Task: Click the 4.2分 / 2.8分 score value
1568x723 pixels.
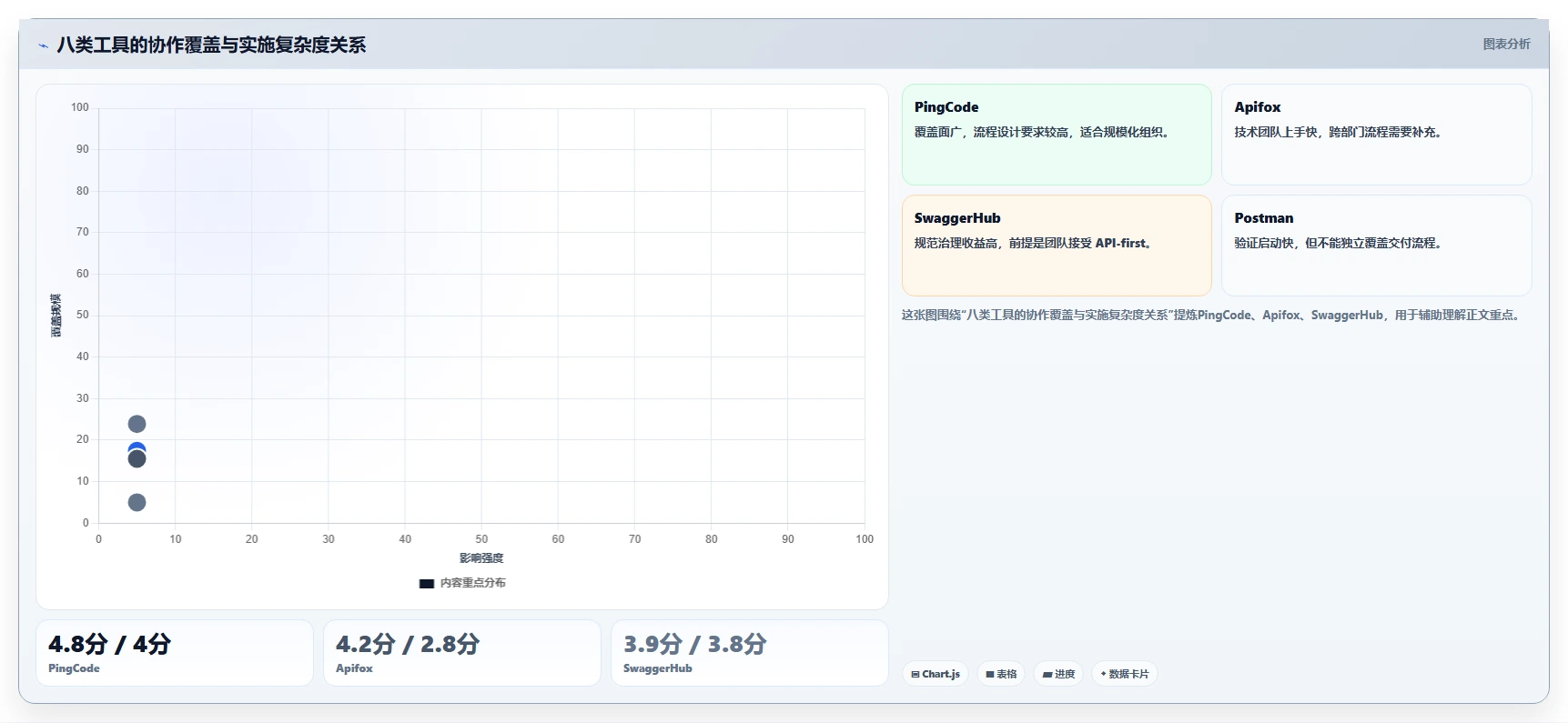Action: click(x=408, y=644)
